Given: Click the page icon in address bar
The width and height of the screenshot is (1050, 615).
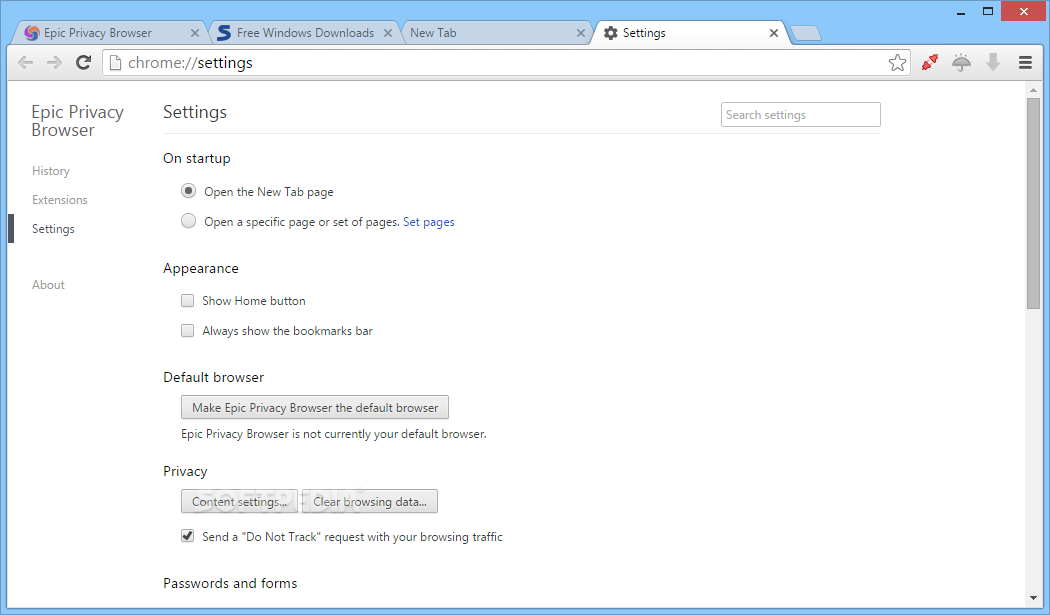Looking at the screenshot, I should click(115, 62).
